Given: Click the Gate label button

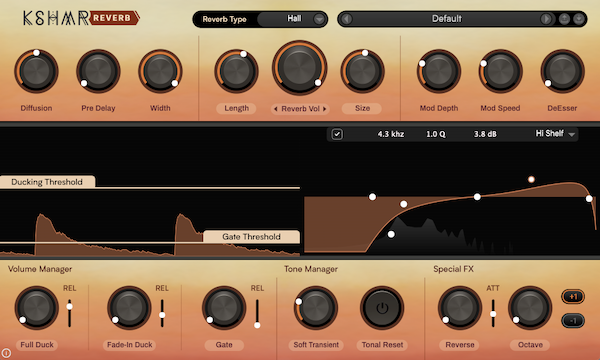Looking at the screenshot, I should tap(224, 345).
